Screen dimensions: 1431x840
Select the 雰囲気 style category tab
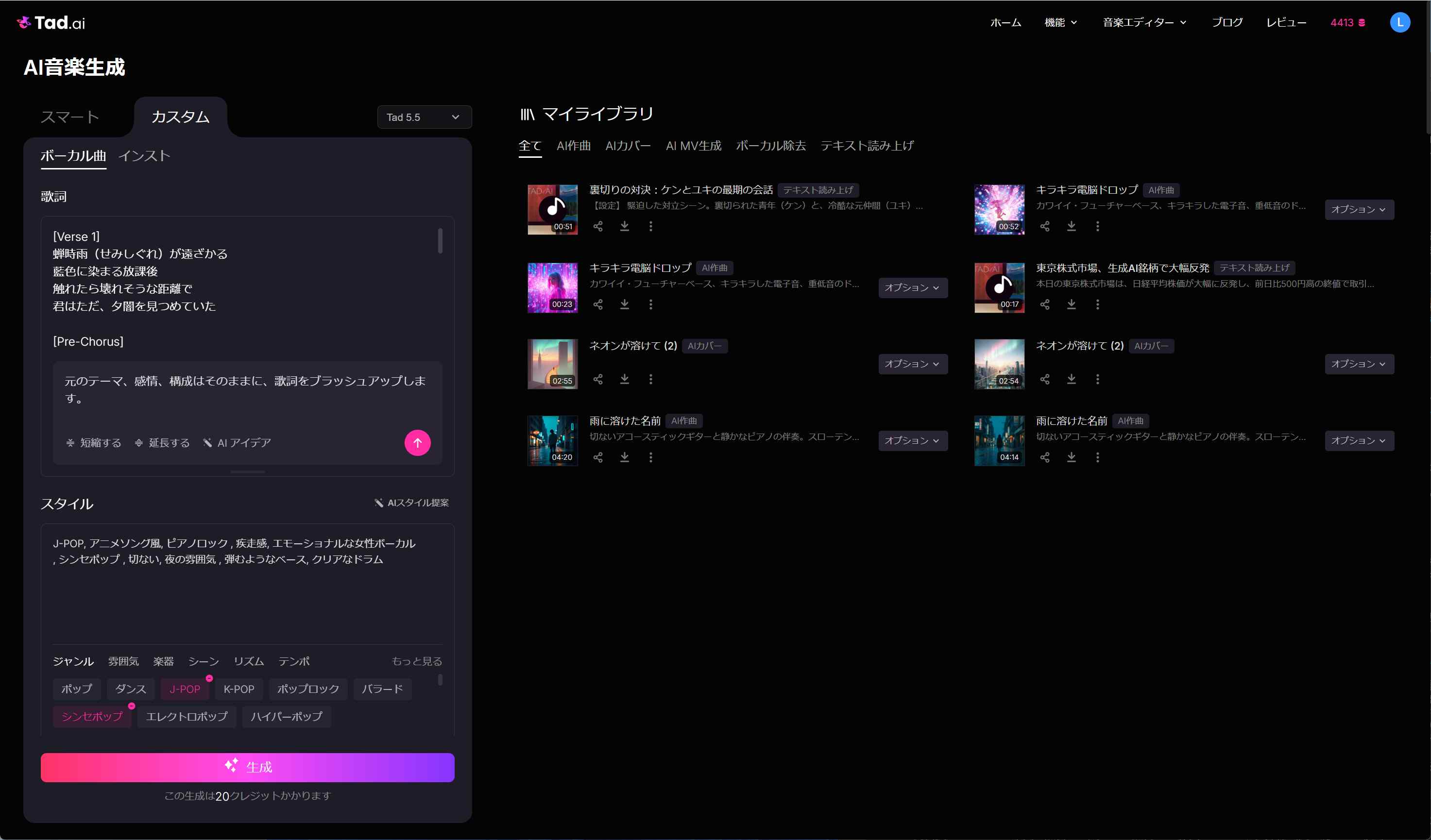coord(123,661)
